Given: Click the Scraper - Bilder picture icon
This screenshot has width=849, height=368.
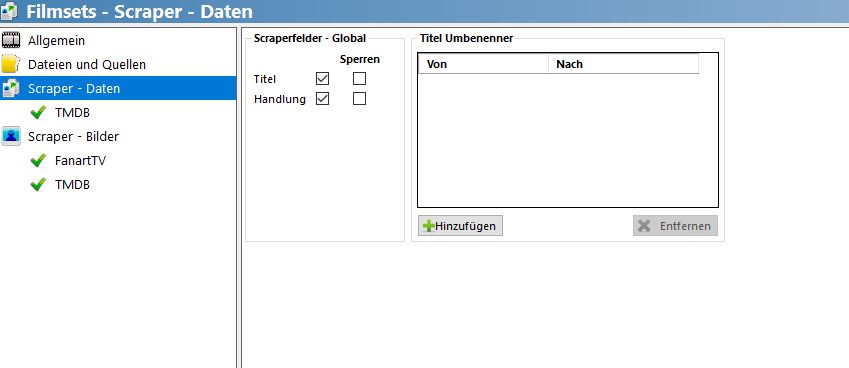Looking at the screenshot, I should click(11, 136).
